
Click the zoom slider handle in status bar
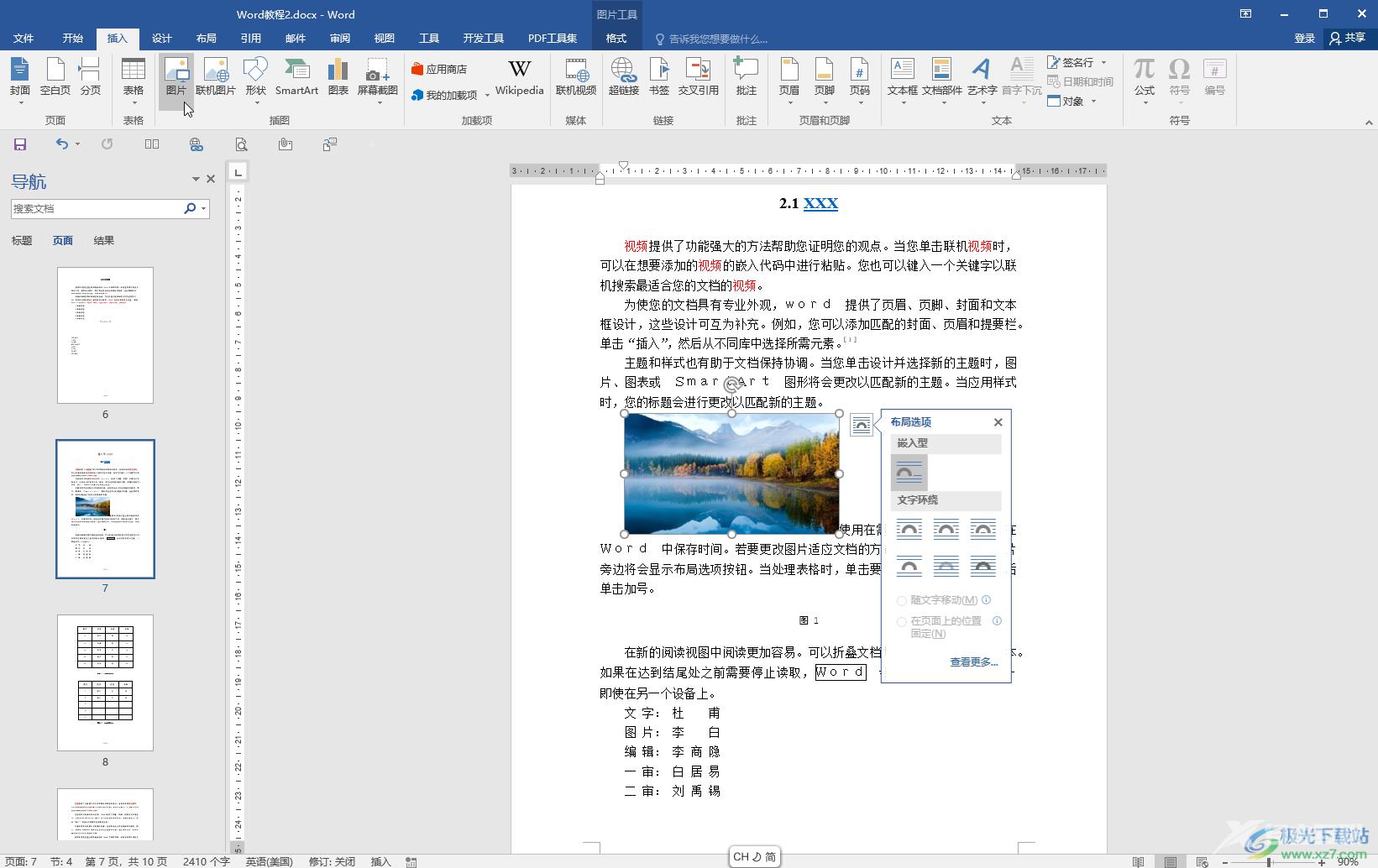[x=1269, y=862]
